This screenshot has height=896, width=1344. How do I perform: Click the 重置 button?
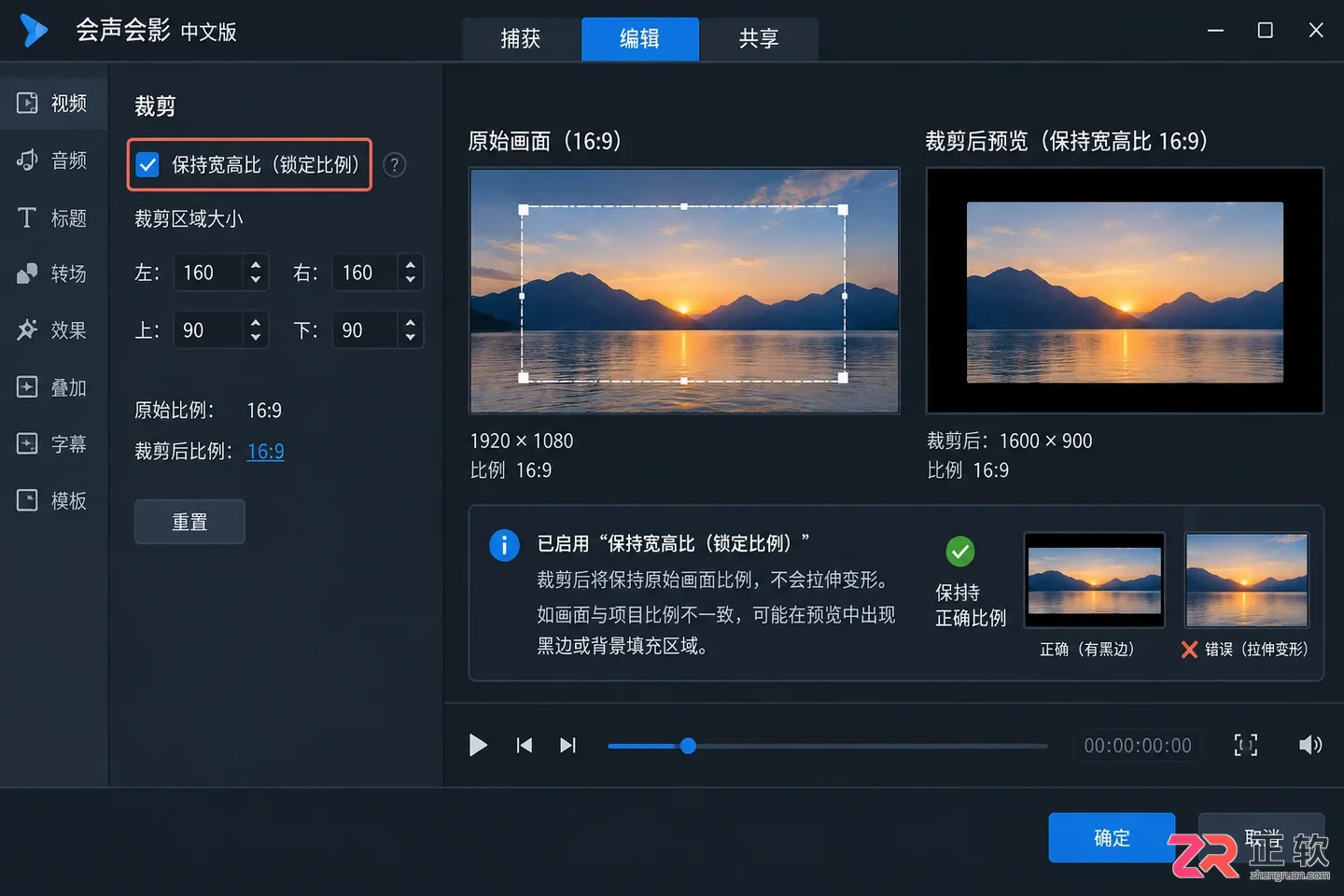(189, 522)
